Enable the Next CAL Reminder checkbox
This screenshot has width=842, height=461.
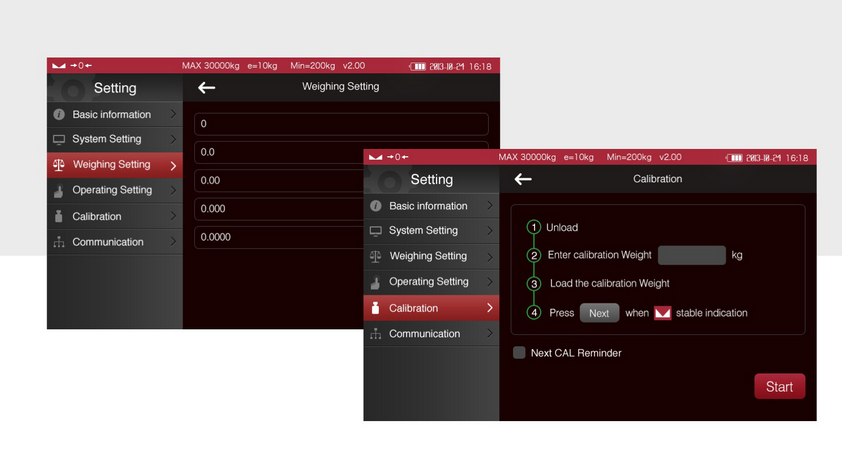[519, 353]
